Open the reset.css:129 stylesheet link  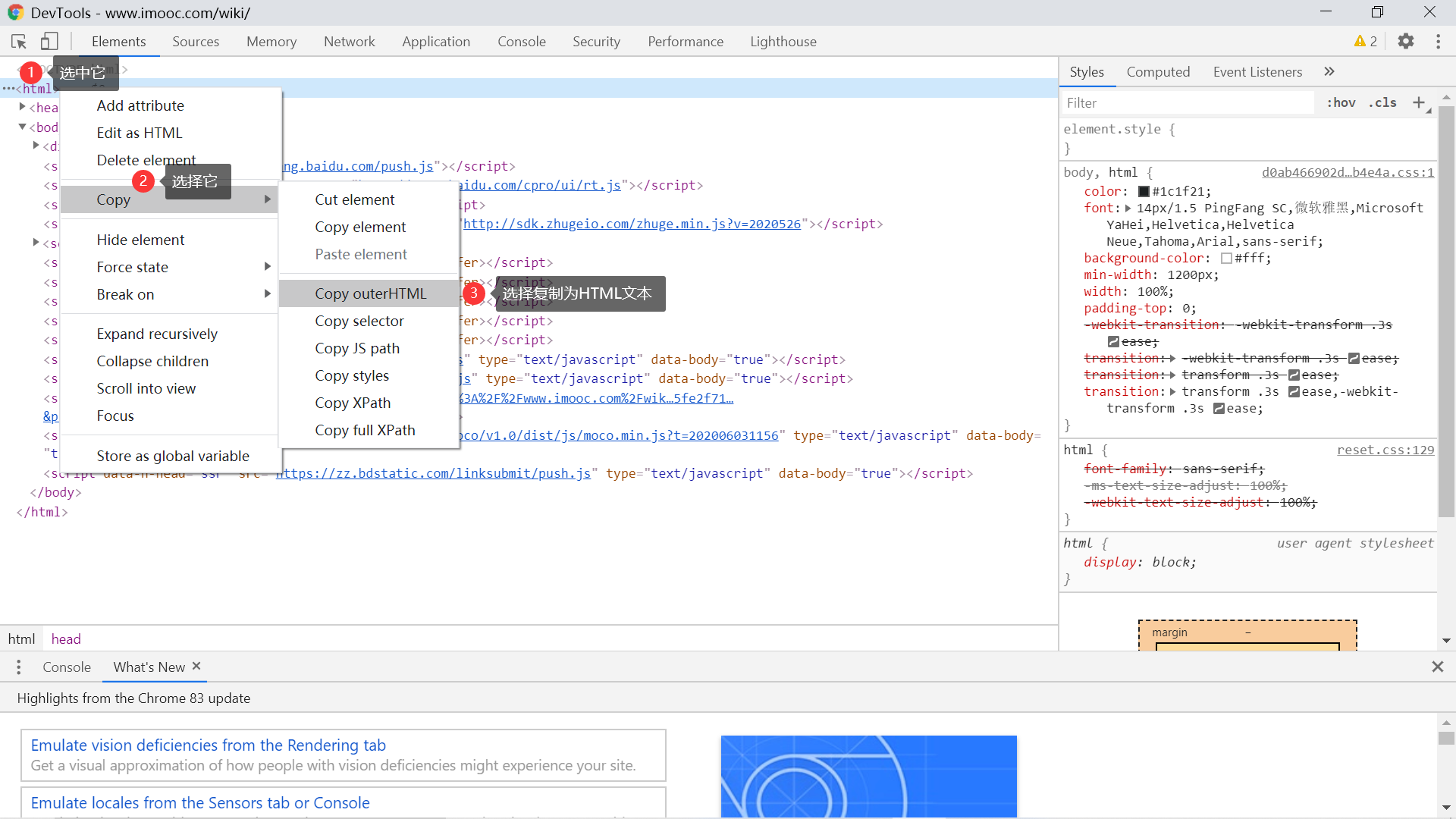click(1385, 450)
